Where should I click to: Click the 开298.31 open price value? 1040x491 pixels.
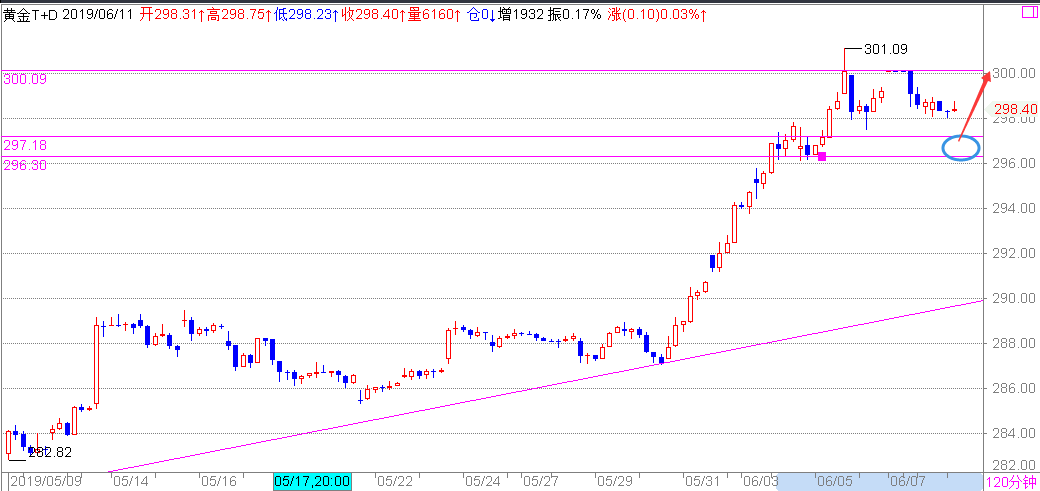(170, 15)
